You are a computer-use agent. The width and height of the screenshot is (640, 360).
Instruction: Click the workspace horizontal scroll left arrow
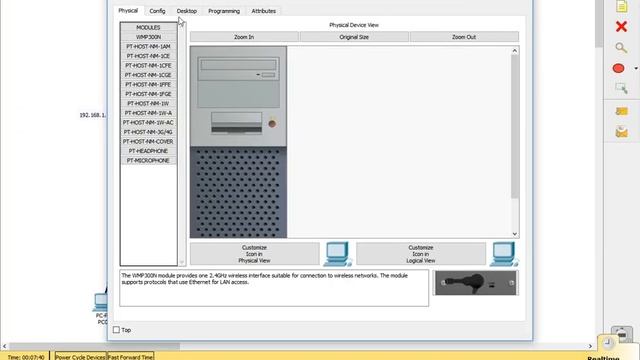4,346
